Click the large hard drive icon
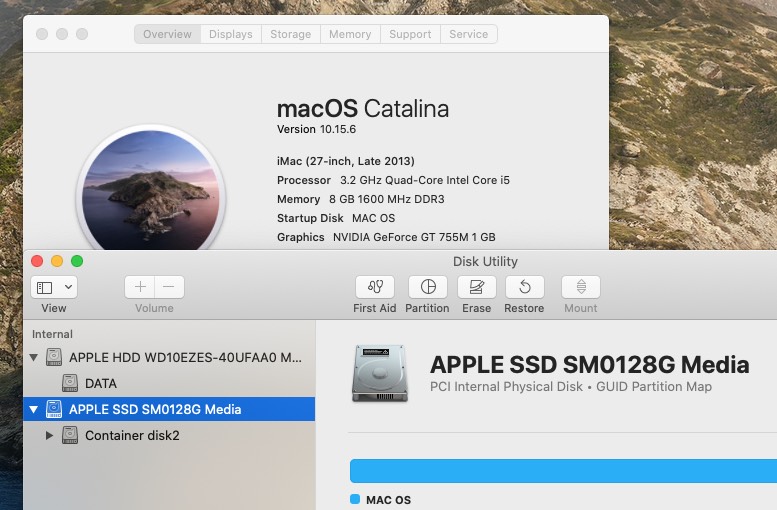The image size is (777, 510). pos(380,373)
